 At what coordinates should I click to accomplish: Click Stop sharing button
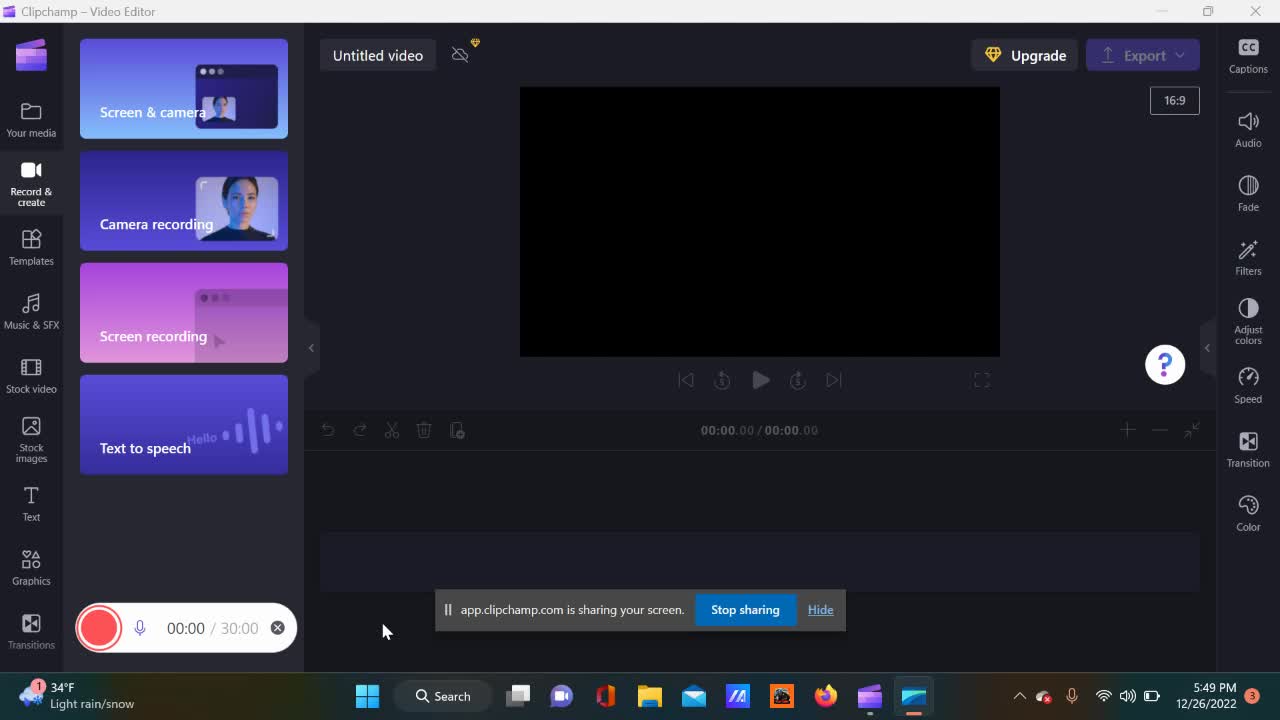(x=745, y=610)
